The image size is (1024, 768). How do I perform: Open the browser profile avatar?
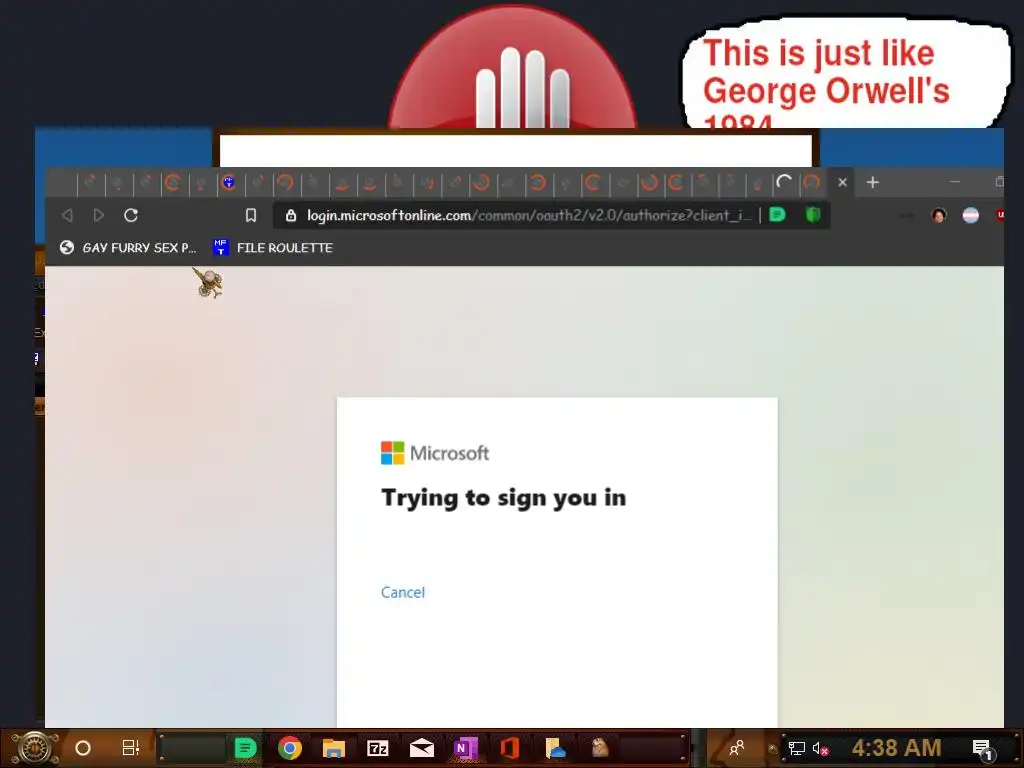click(938, 215)
